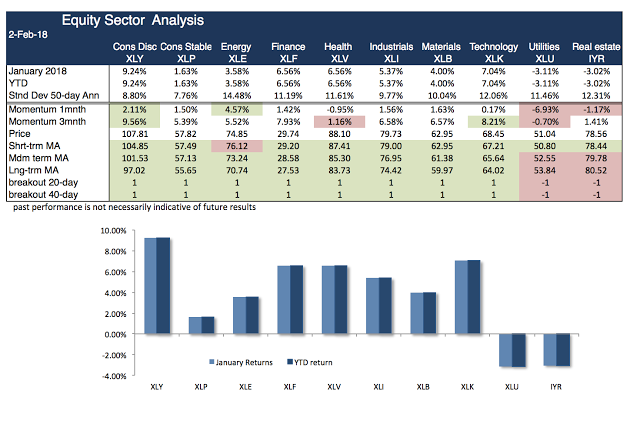This screenshot has height=427, width=640.
Task: Select the Stnd Dev 50-day Ann row label
Action: [x=56, y=95]
